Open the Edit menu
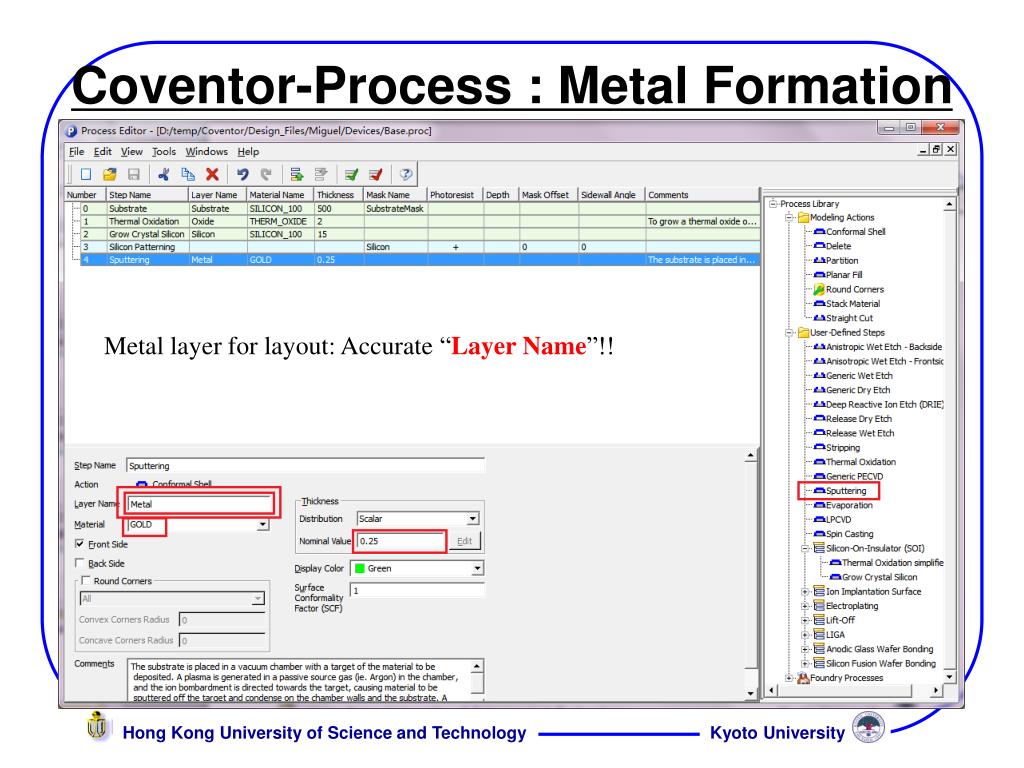This screenshot has width=1024, height=768. click(103, 152)
